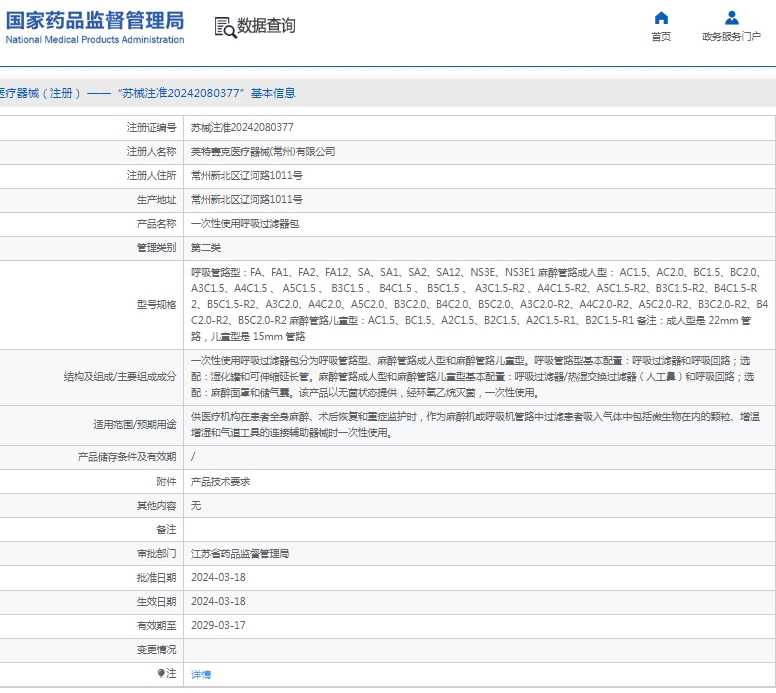The width and height of the screenshot is (776, 693).
Task: Click the 数据查询 search document icon
Action: [225, 27]
